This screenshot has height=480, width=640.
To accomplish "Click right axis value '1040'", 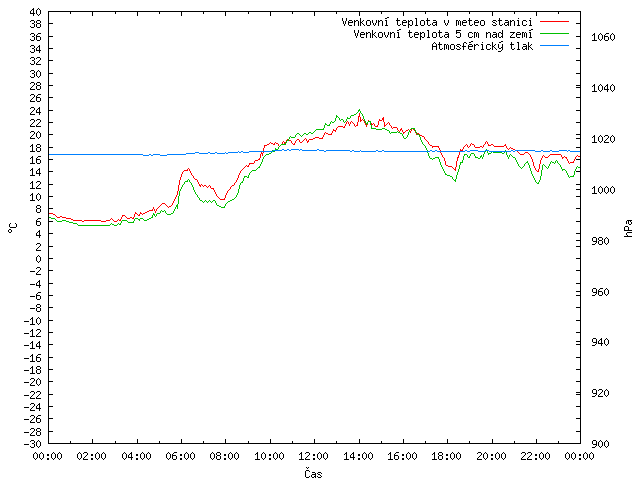I will 603,88.
